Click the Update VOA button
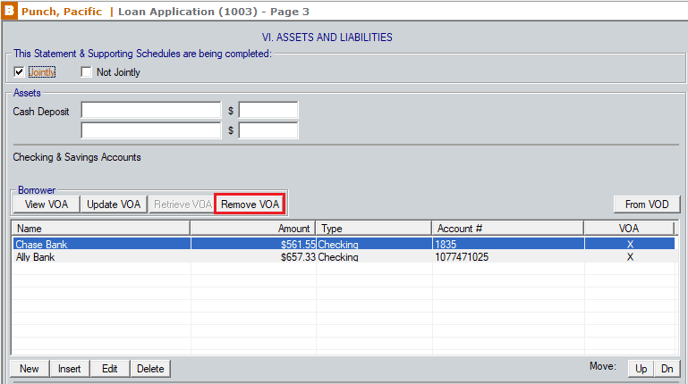This screenshot has width=688, height=384. pos(114,205)
